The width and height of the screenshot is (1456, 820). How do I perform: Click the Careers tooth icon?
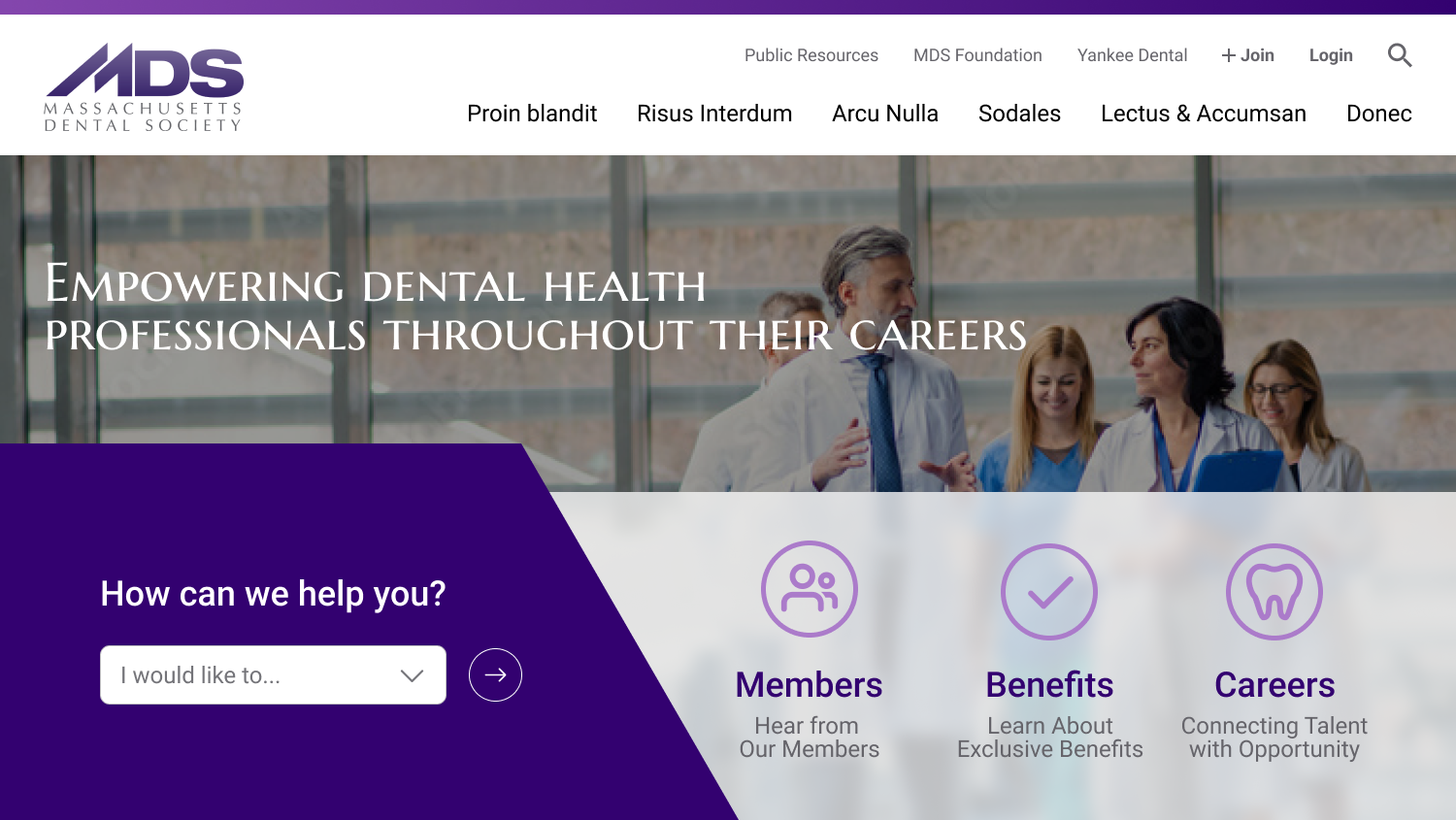(x=1274, y=592)
